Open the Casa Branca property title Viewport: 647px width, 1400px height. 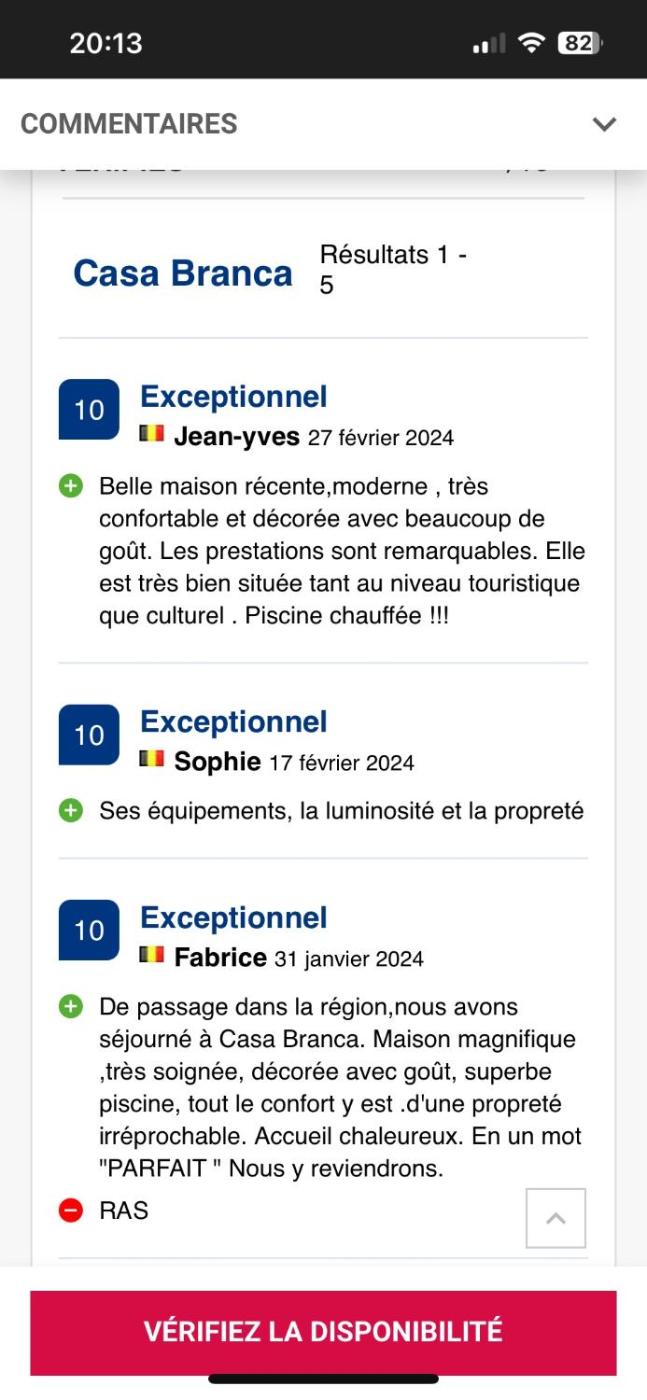pos(183,273)
